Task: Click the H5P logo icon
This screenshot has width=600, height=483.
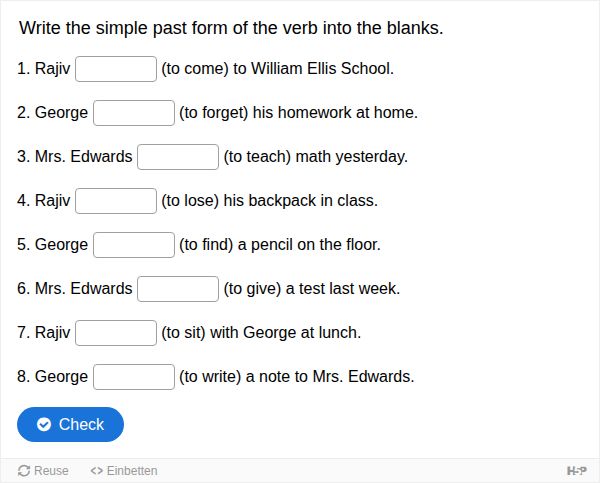Action: click(x=577, y=471)
